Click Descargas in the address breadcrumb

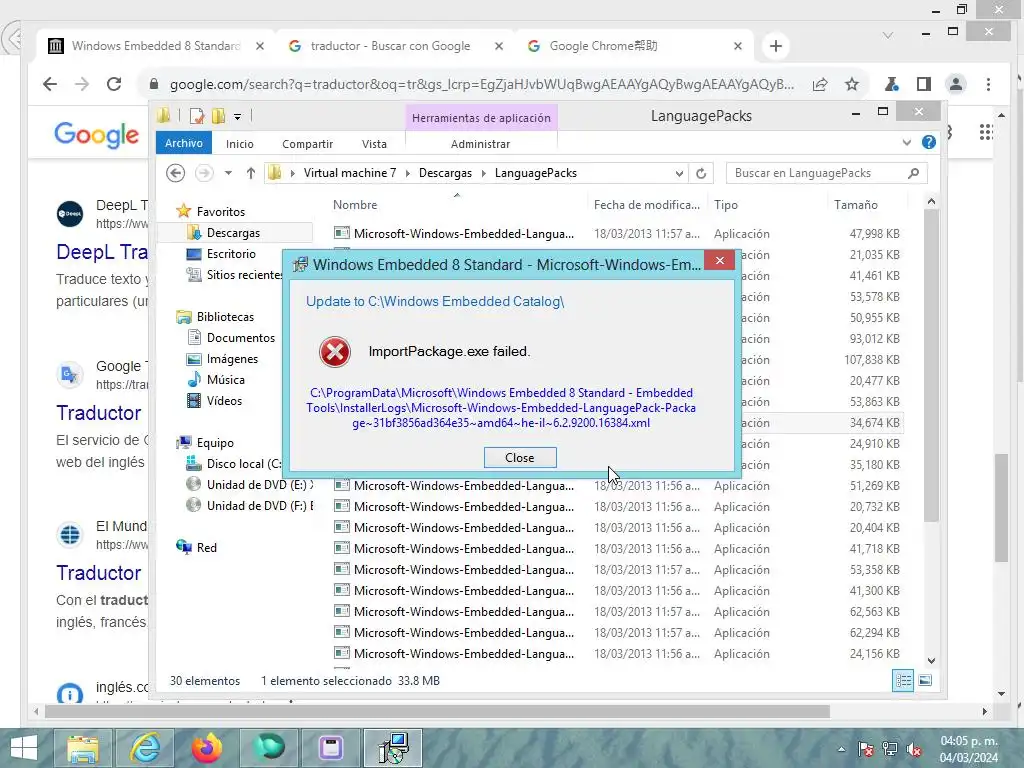pos(445,173)
